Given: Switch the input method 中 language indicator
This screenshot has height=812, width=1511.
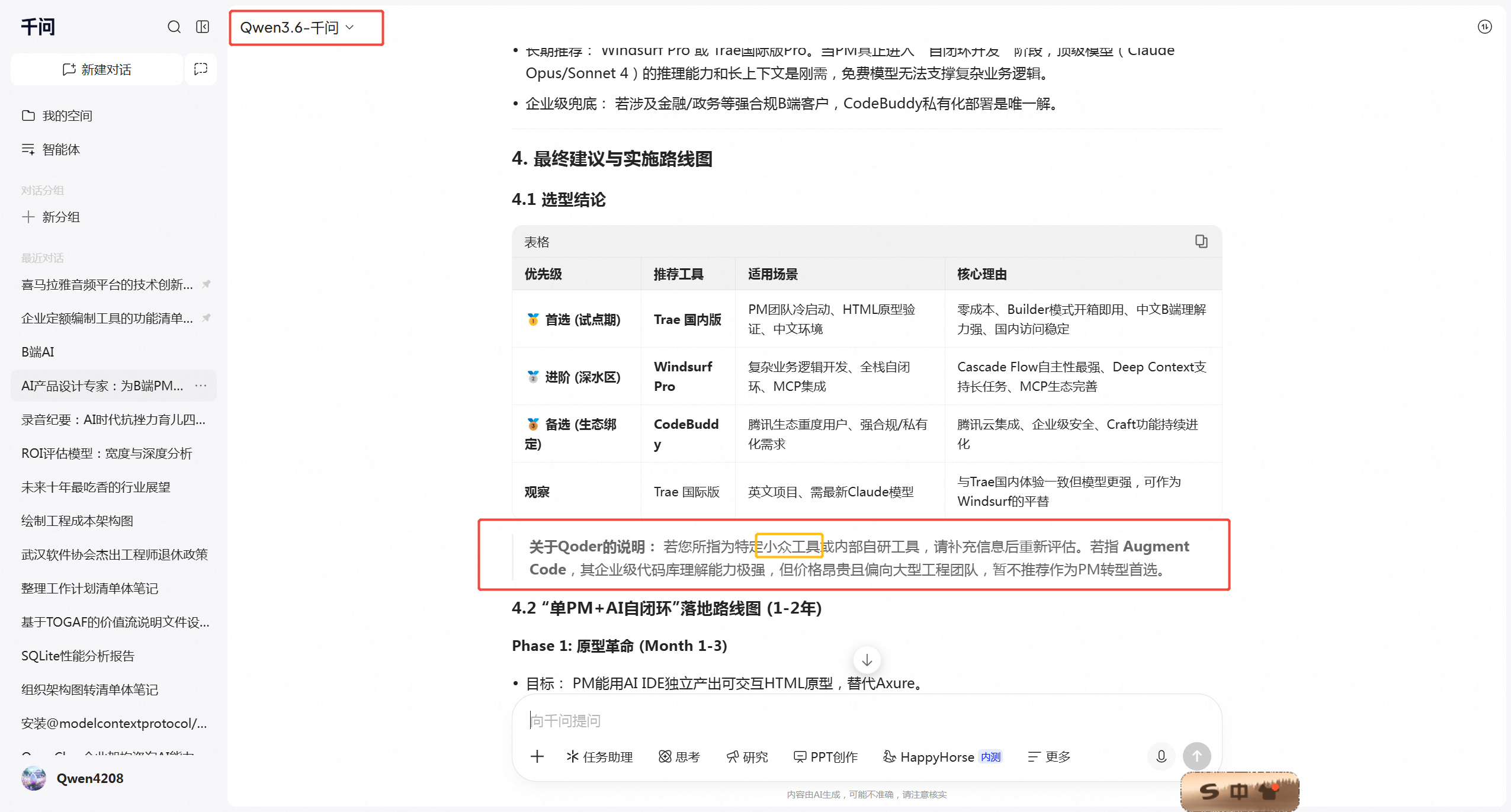Looking at the screenshot, I should pos(1239,791).
